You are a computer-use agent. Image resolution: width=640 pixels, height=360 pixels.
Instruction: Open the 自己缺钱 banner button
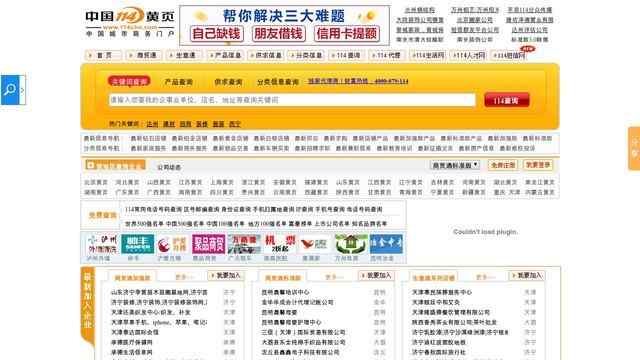pyautogui.click(x=217, y=33)
